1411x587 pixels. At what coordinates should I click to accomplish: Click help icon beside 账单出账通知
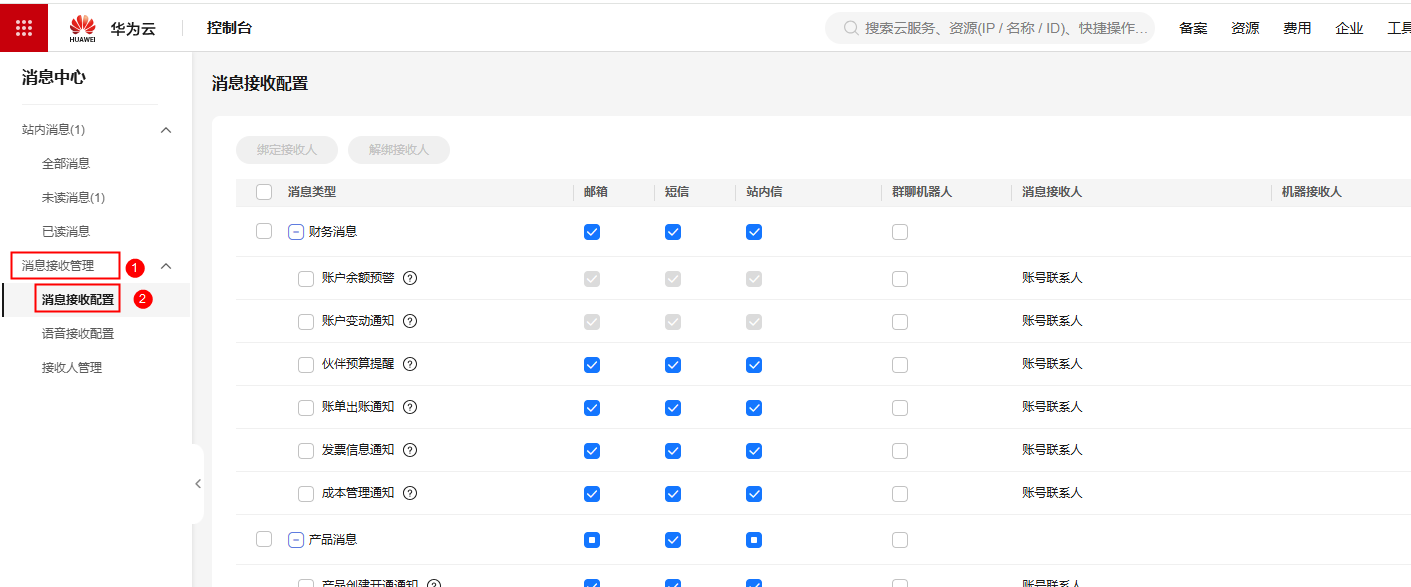pyautogui.click(x=410, y=407)
